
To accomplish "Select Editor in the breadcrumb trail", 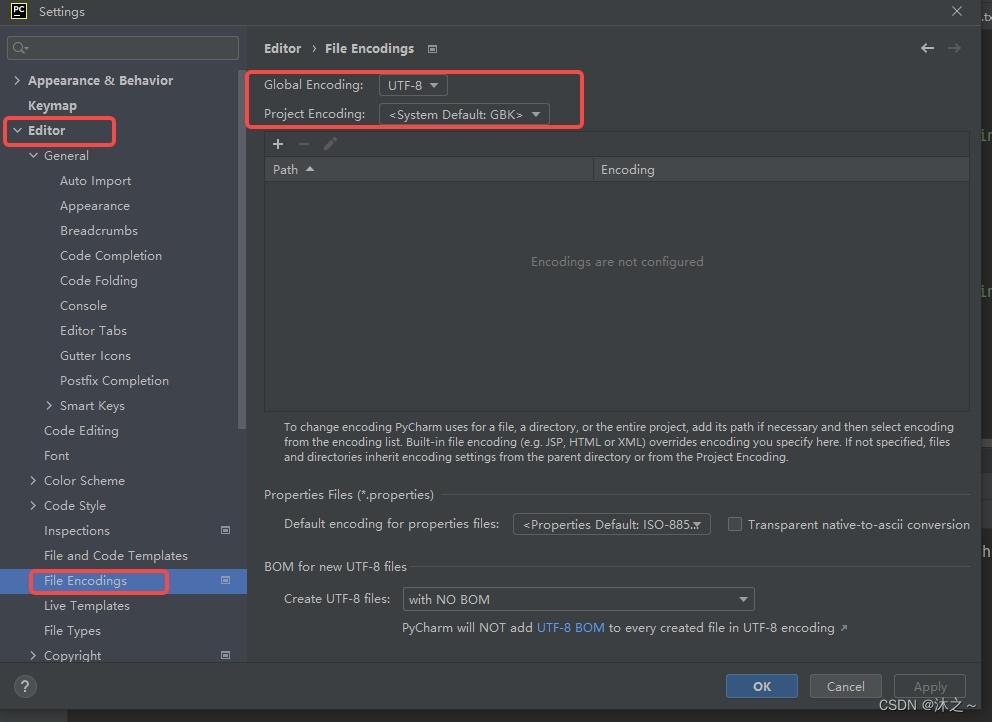I will pos(283,48).
